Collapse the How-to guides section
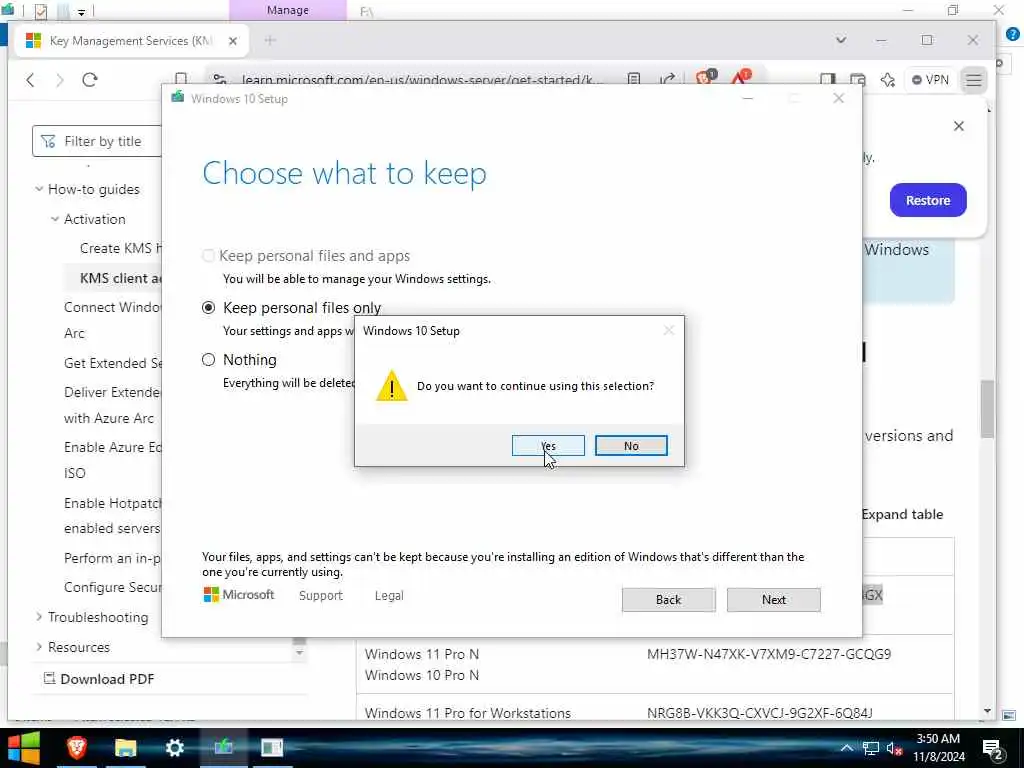The height and width of the screenshot is (768, 1024). tap(39, 189)
